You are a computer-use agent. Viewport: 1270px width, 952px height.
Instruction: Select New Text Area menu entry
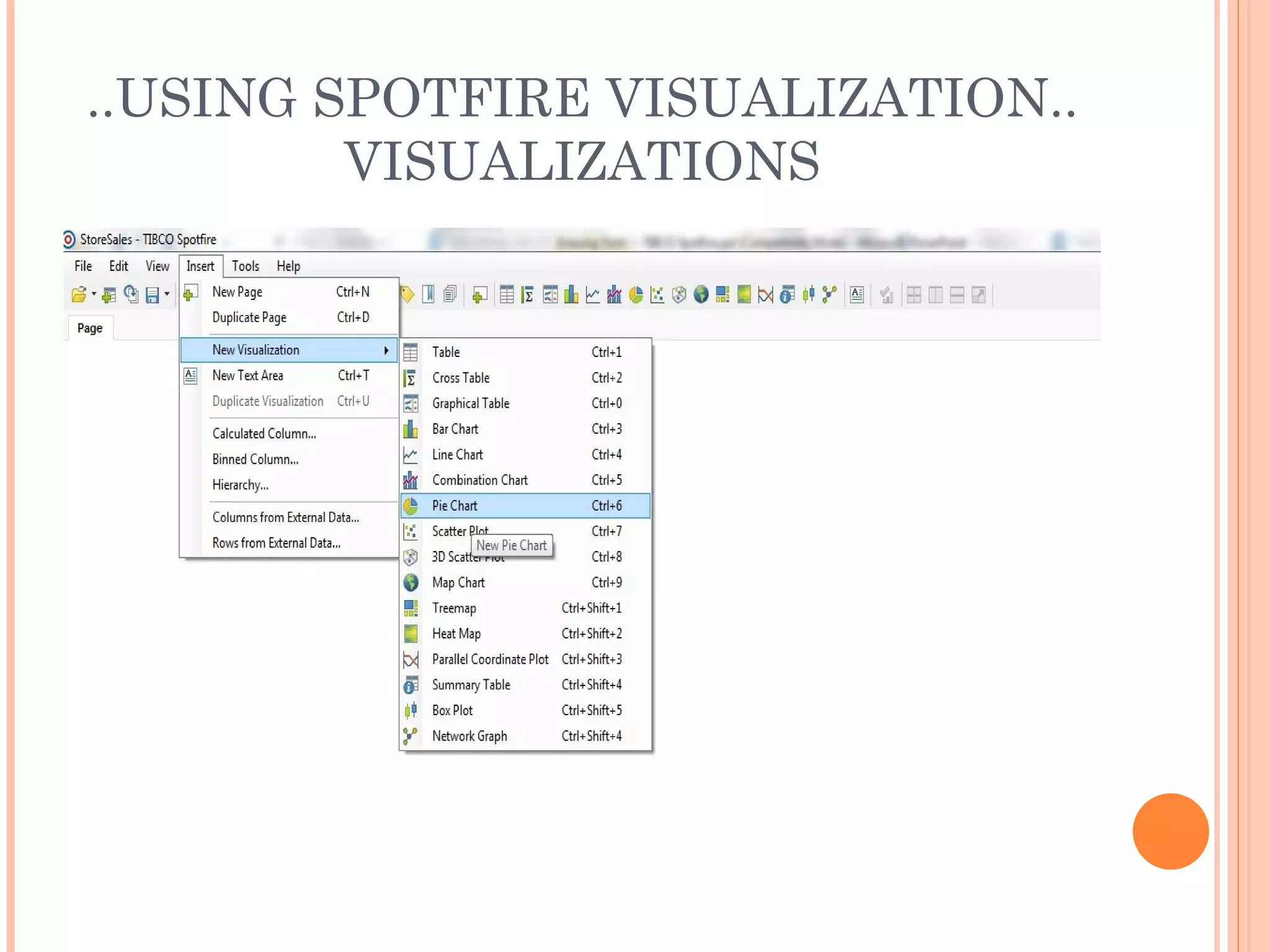point(290,376)
